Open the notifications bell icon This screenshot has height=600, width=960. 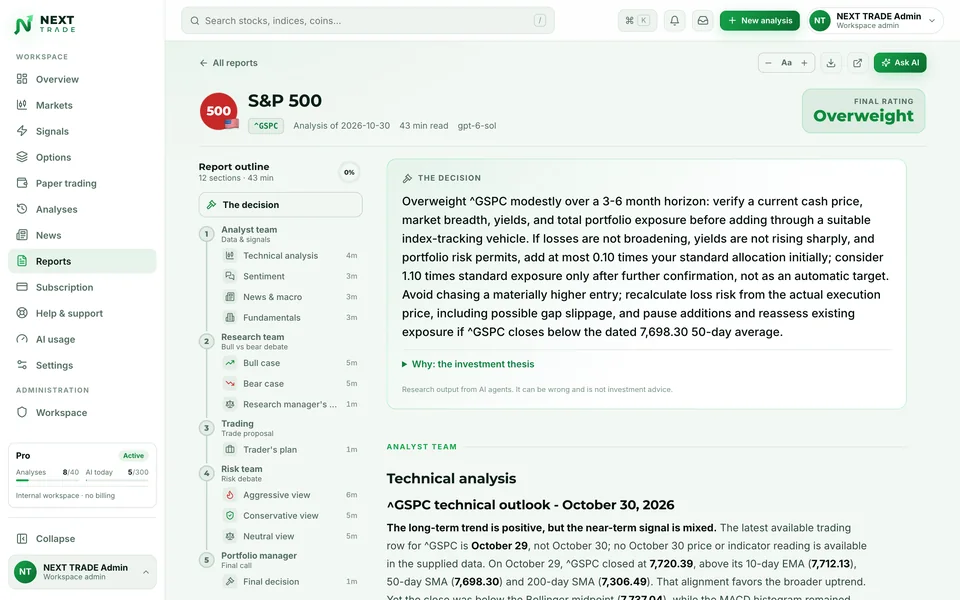pyautogui.click(x=674, y=20)
